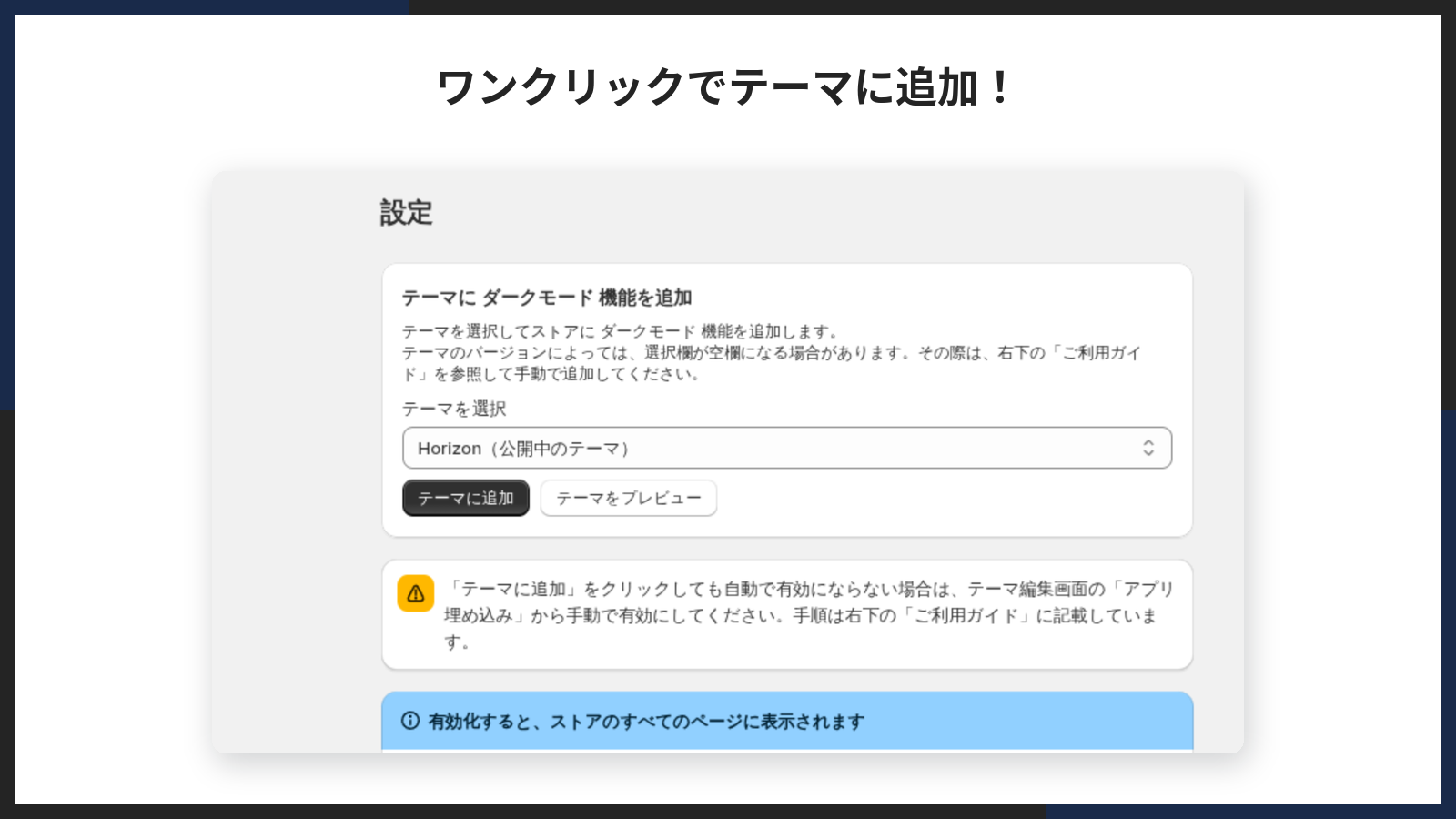Click the warning text starting 「テーマに追加」をクリックしても
Screen dimensions: 1456x819
pyautogui.click(x=809, y=615)
